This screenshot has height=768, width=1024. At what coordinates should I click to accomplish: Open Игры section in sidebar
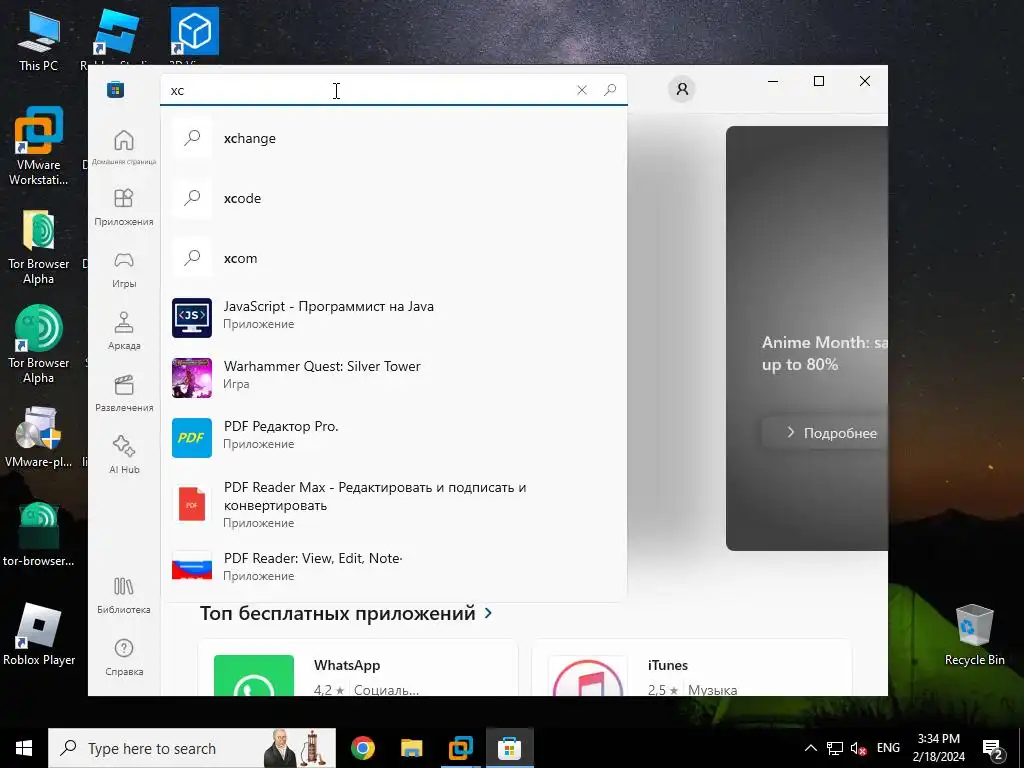tap(124, 270)
